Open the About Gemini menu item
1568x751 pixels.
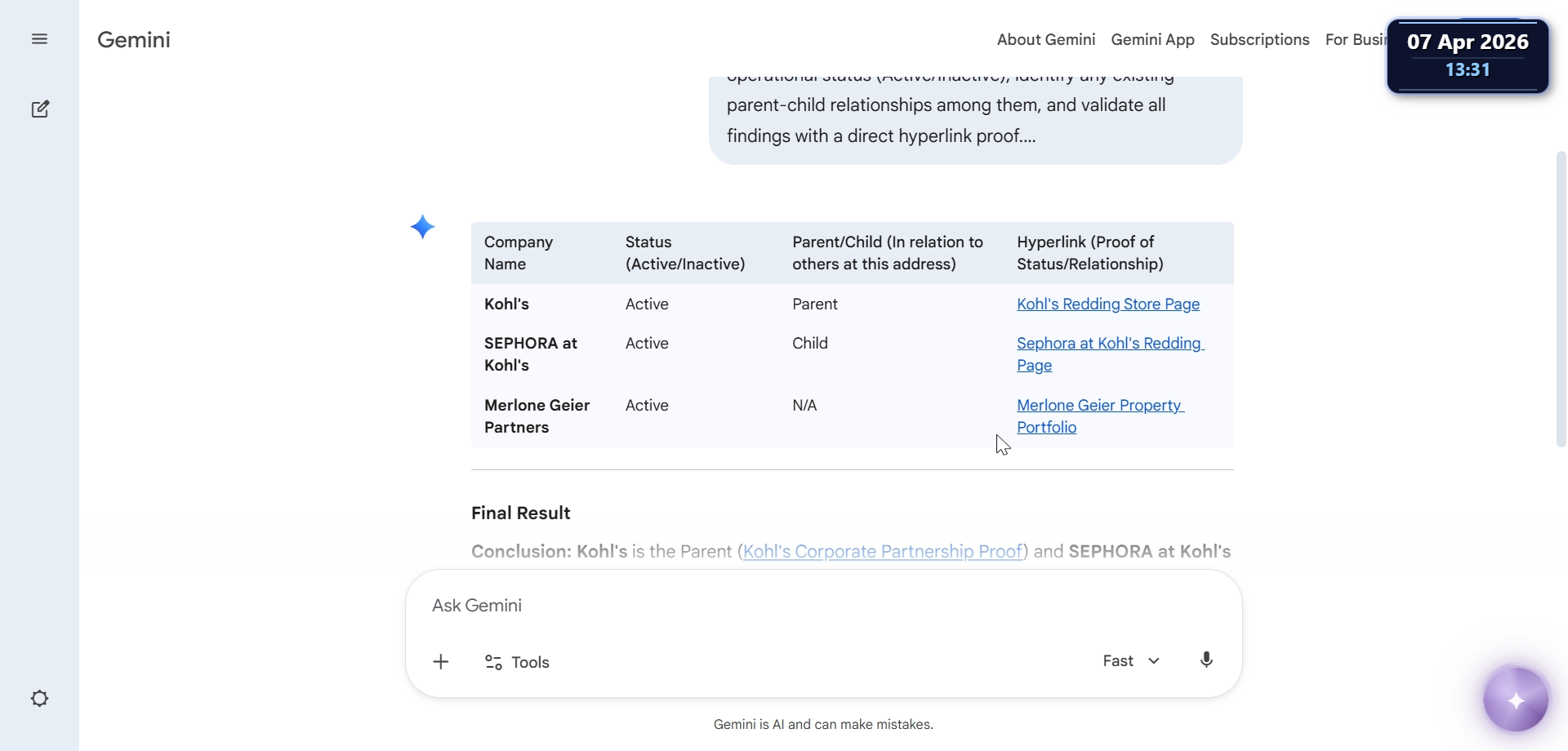(x=1045, y=40)
